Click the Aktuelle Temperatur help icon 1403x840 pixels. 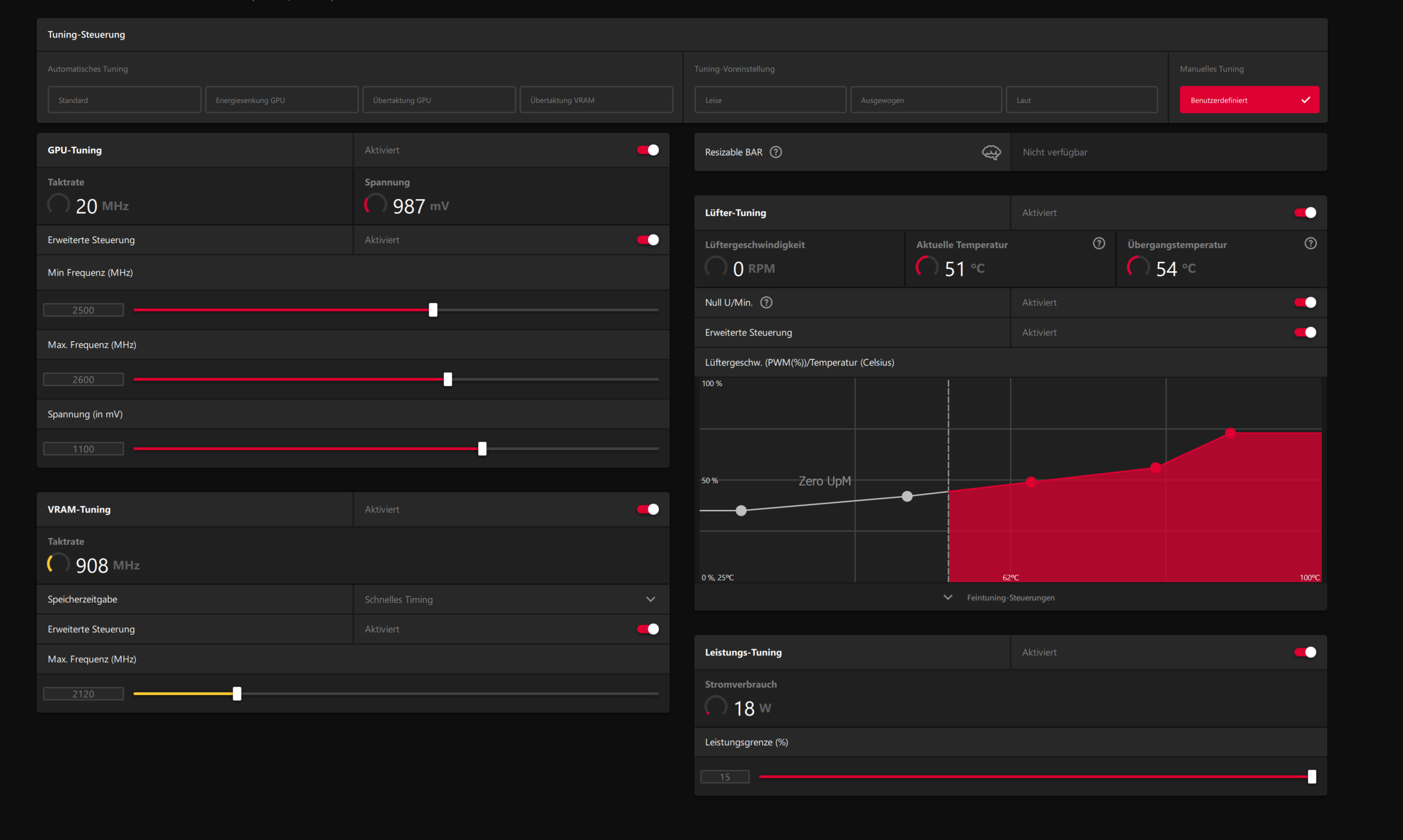tap(1099, 244)
